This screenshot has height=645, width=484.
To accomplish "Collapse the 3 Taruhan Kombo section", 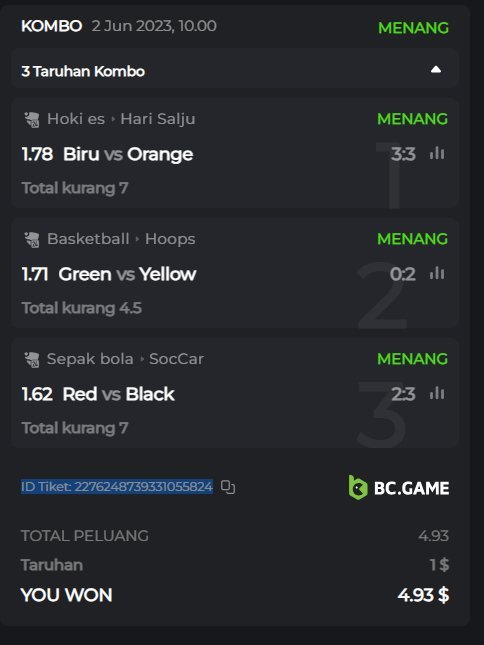I will tap(435, 70).
